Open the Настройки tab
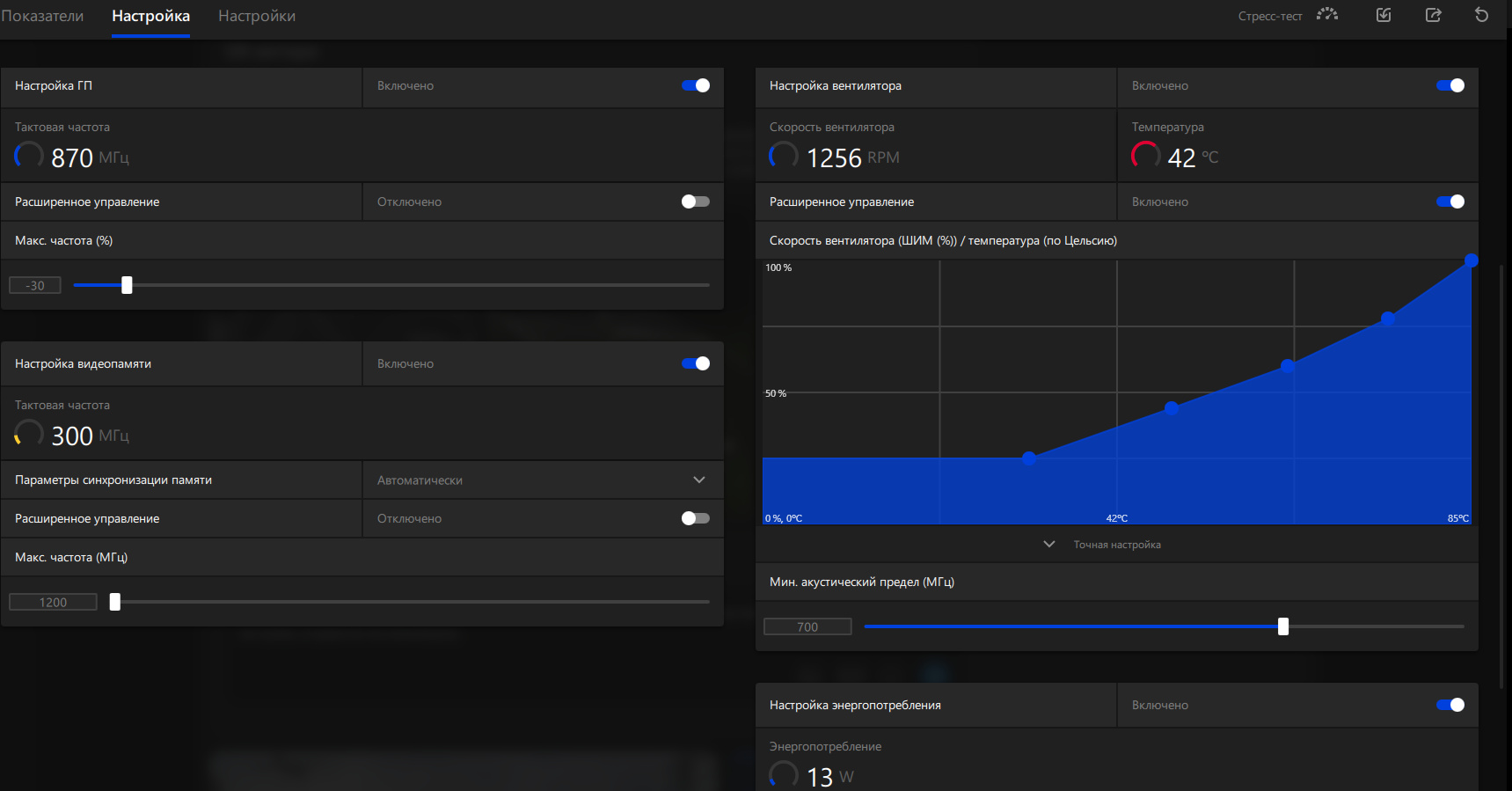 pyautogui.click(x=257, y=16)
